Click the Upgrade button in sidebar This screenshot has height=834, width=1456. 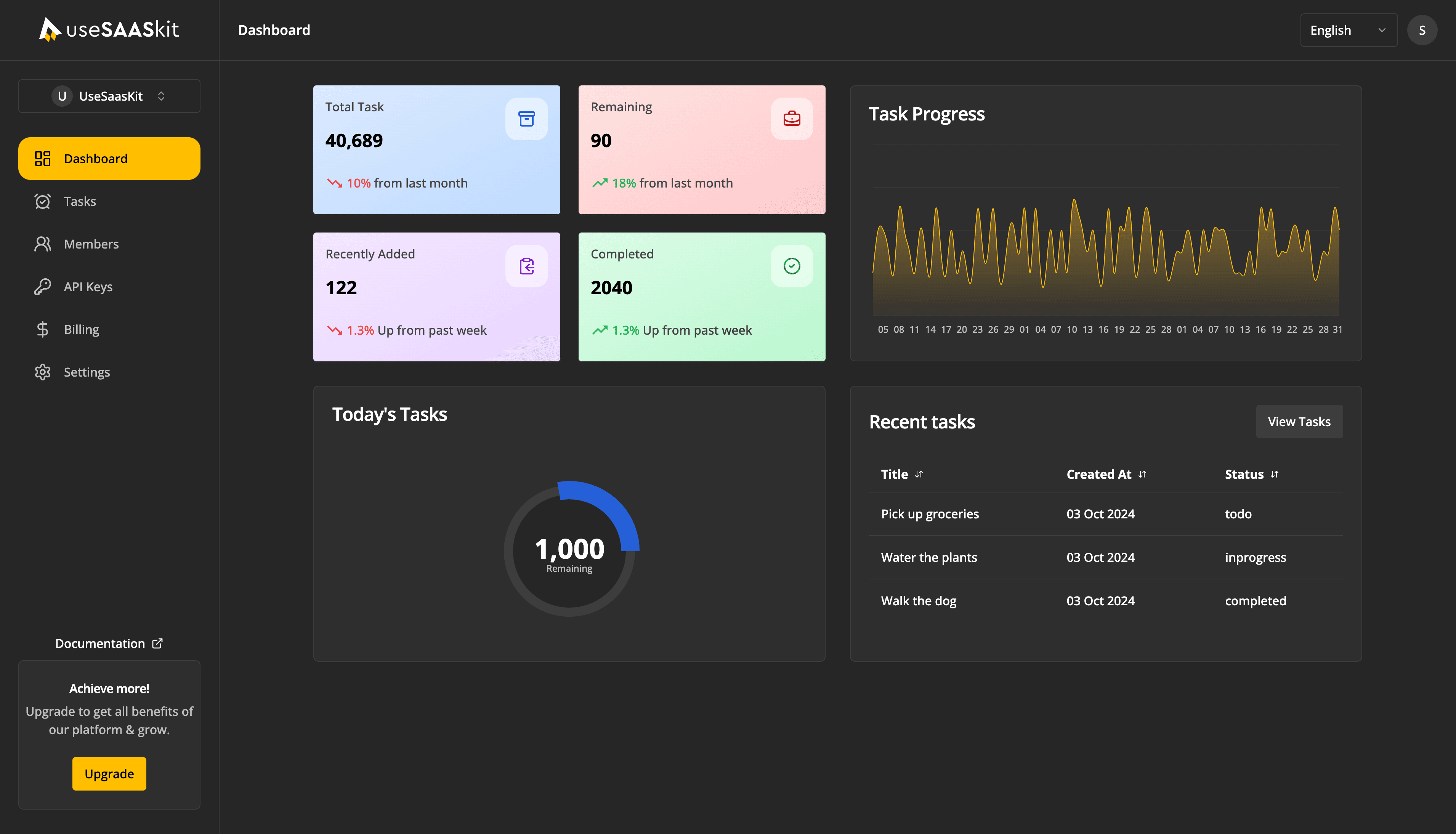point(109,773)
